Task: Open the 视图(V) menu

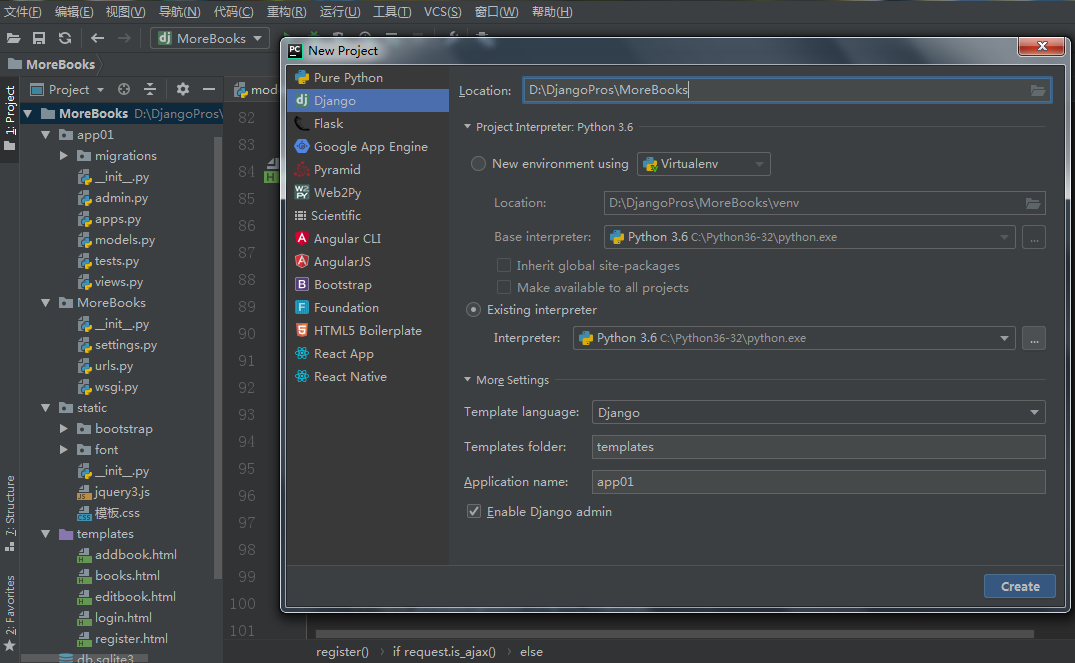Action: (x=125, y=12)
